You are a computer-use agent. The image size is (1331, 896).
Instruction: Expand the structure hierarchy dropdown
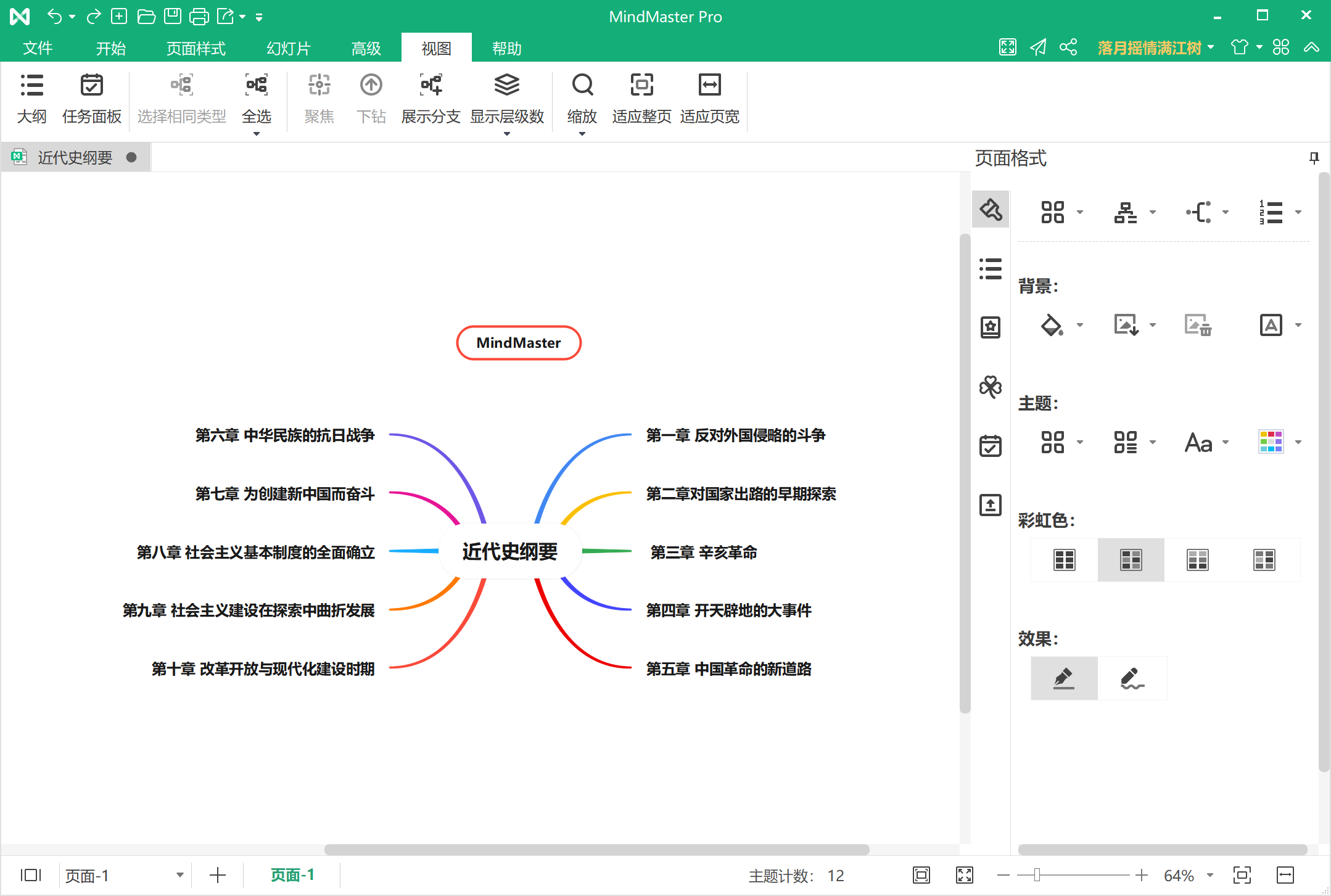pos(1153,212)
